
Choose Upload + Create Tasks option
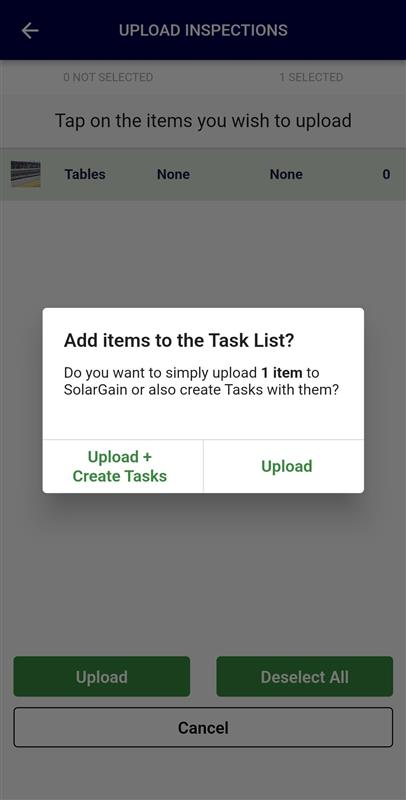point(122,466)
